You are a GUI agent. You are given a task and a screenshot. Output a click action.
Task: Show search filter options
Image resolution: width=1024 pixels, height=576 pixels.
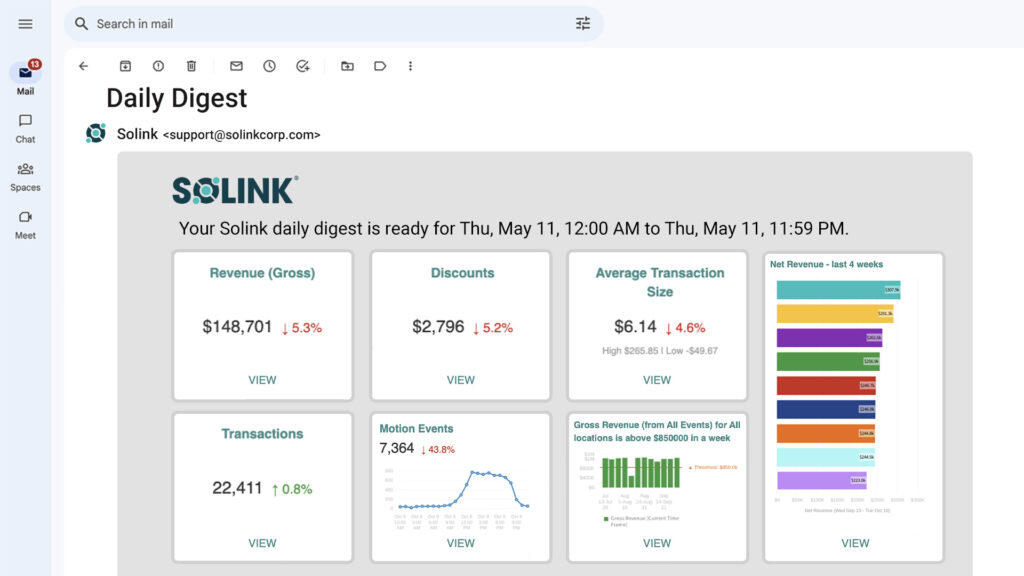[x=583, y=24]
